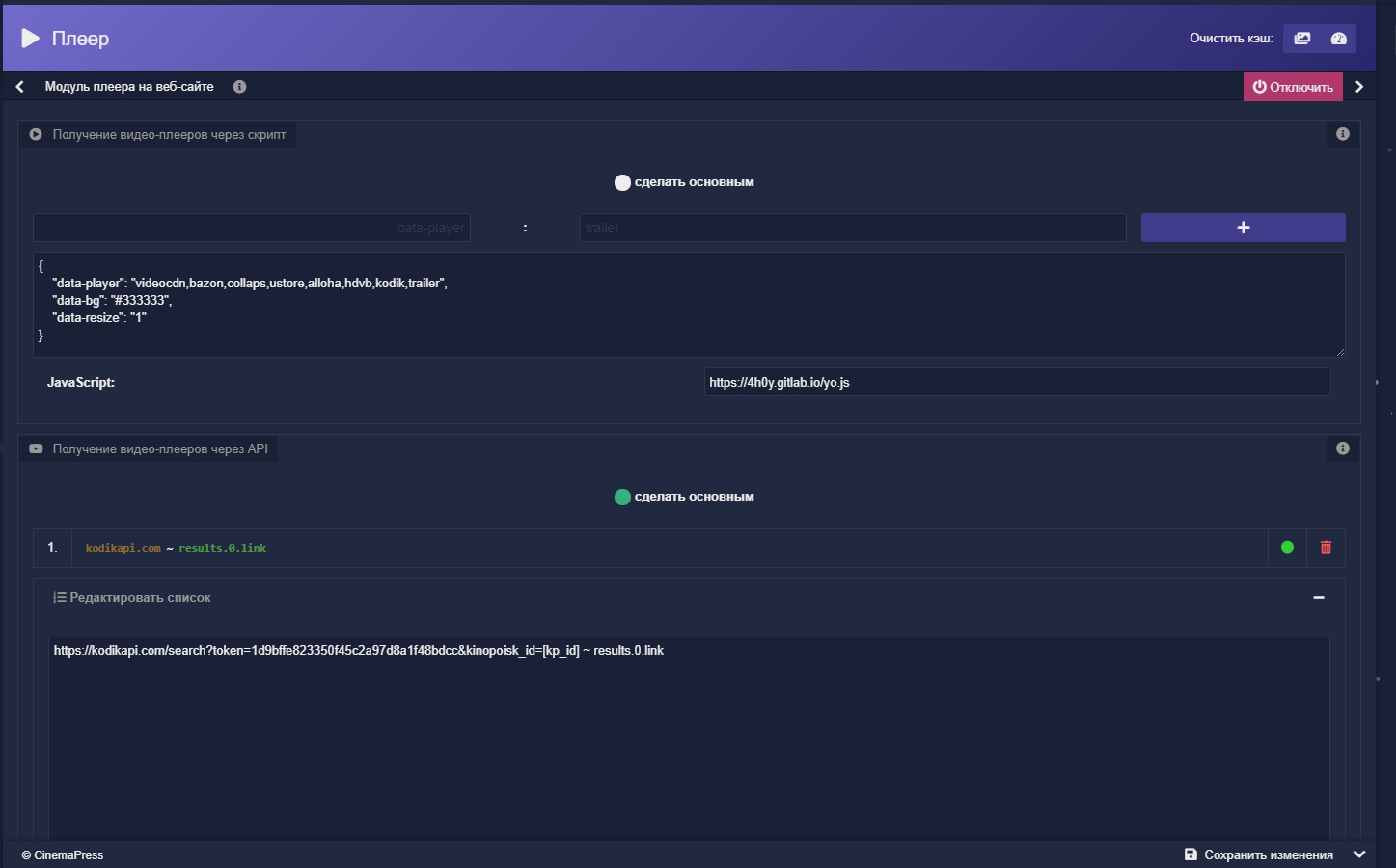Image resolution: width=1396 pixels, height=868 pixels.
Task: Click CinemaPress footer link
Action: [x=63, y=855]
